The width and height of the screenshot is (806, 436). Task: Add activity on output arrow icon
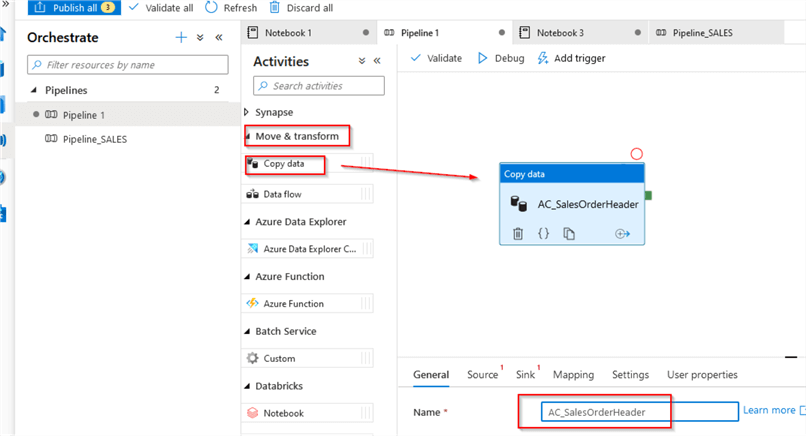pos(622,234)
